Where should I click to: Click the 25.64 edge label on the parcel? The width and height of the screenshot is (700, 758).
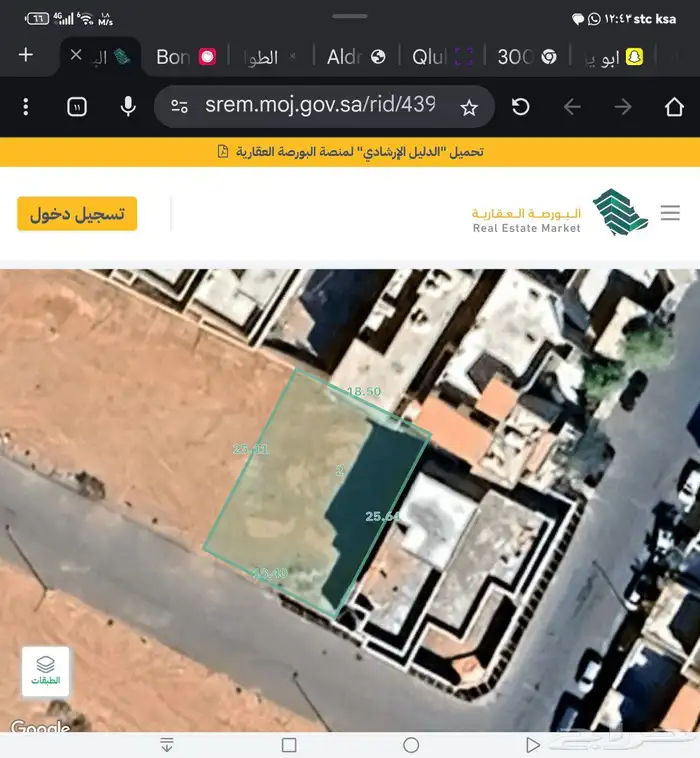pyautogui.click(x=382, y=517)
